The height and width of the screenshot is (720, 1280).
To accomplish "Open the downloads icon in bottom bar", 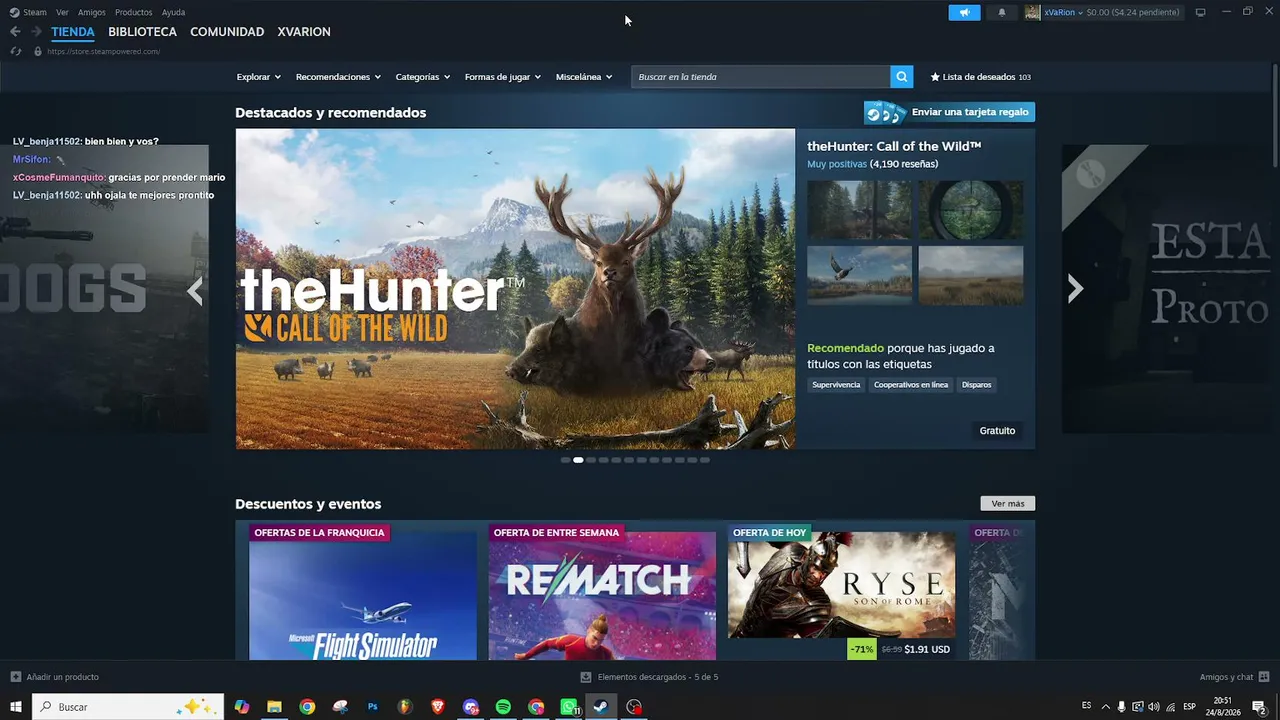I will point(586,677).
